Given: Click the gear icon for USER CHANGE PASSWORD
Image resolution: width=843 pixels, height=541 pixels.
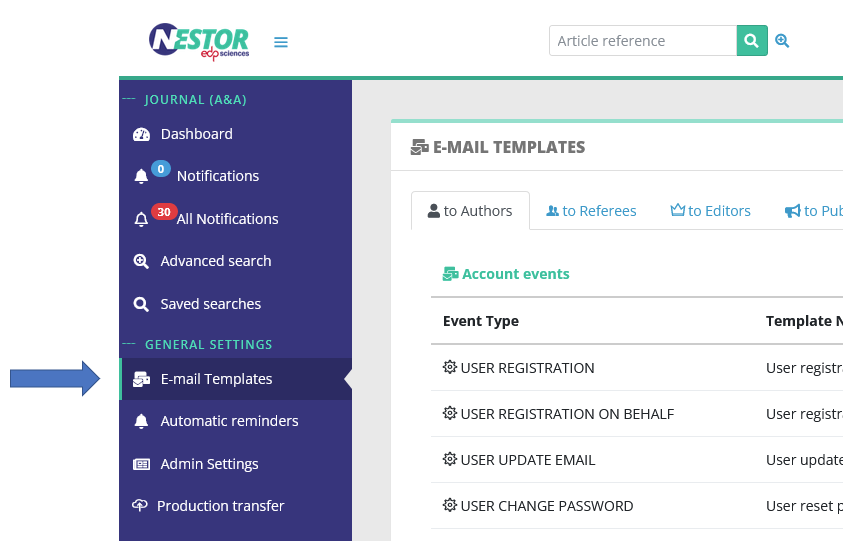Looking at the screenshot, I should [x=449, y=505].
